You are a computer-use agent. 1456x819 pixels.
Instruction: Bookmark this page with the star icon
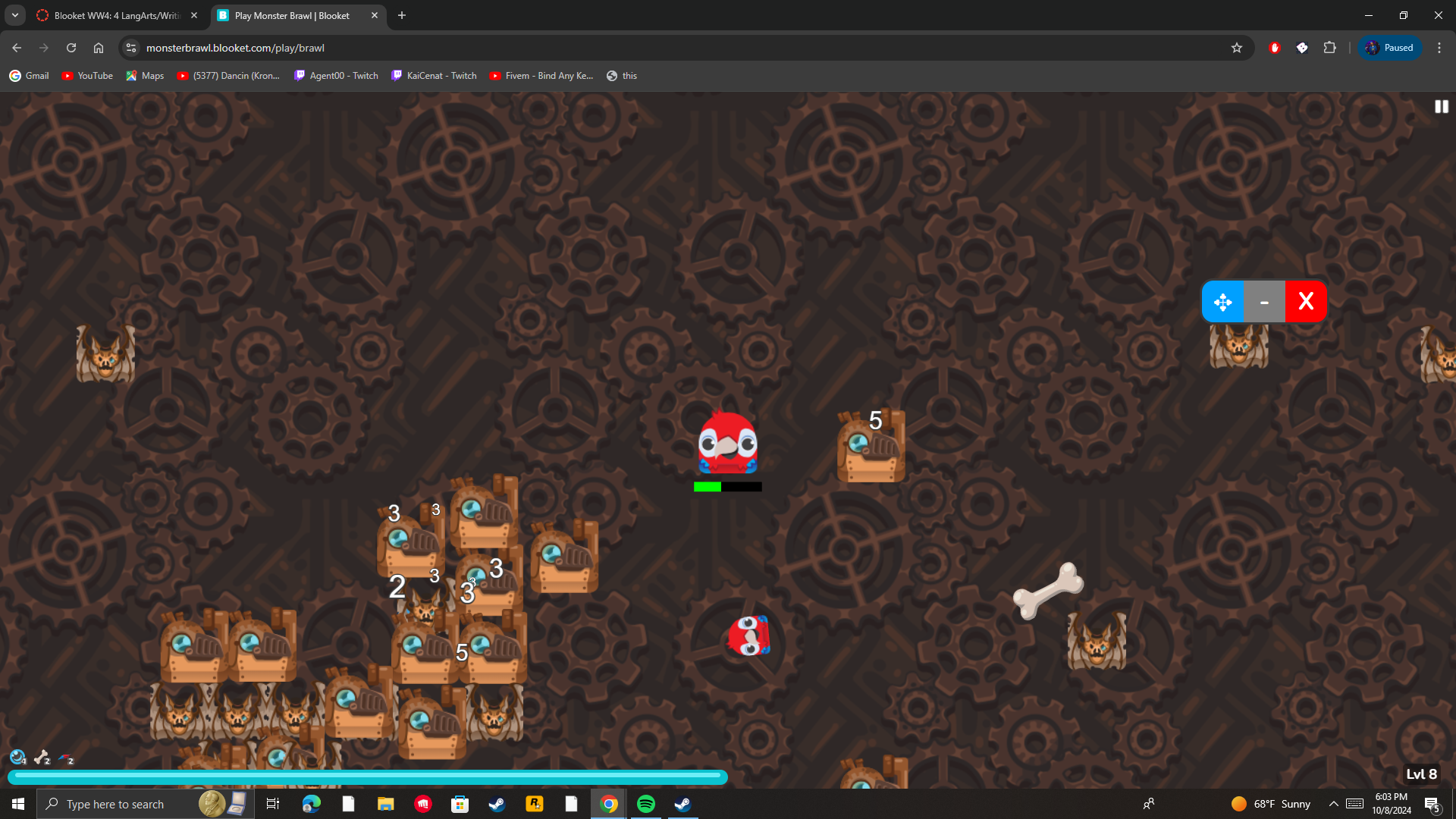coord(1237,48)
